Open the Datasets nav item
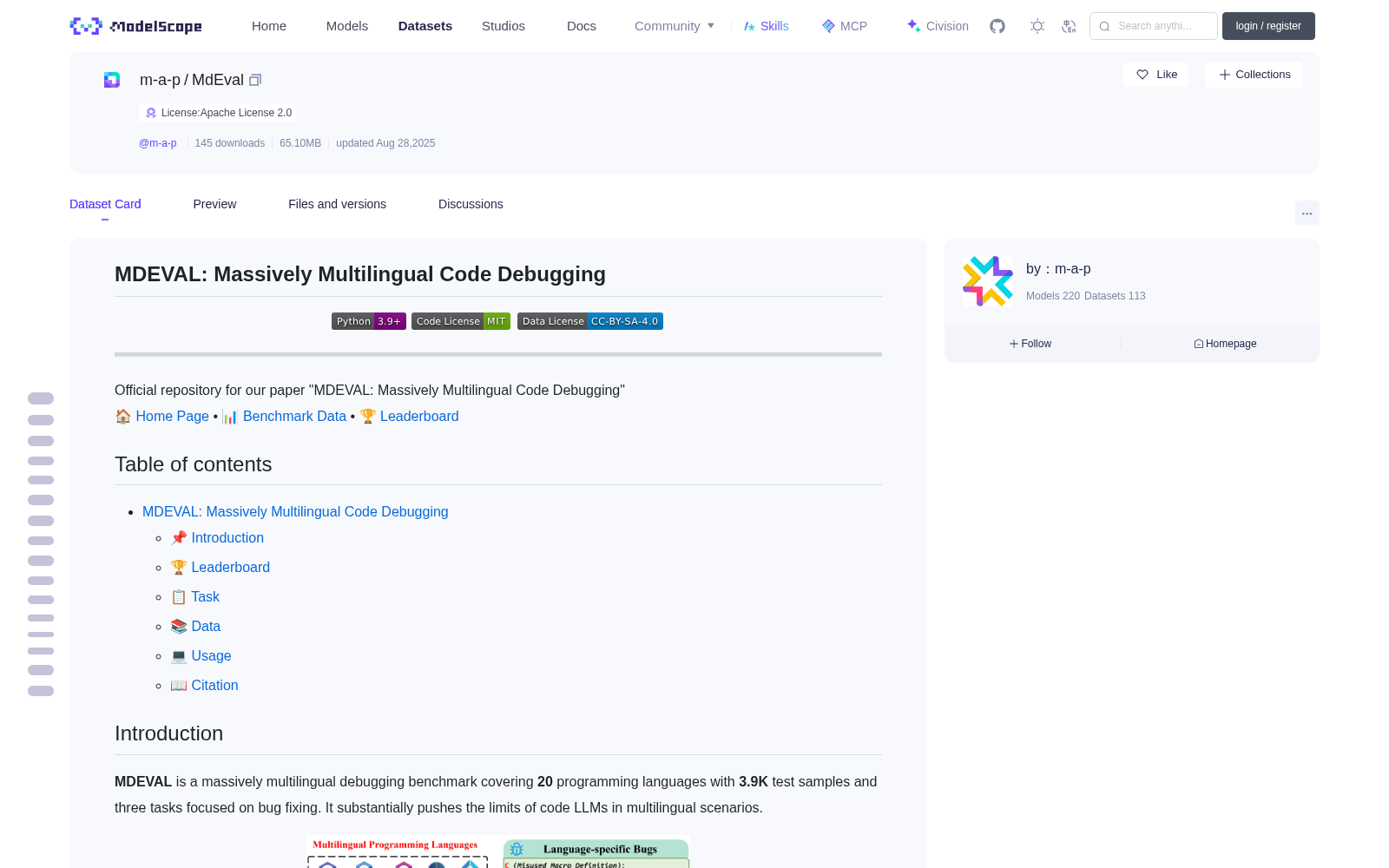 pos(425,26)
